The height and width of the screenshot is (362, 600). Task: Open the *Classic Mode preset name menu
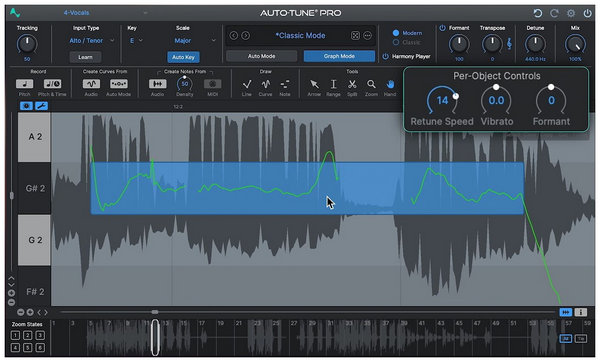click(x=300, y=36)
